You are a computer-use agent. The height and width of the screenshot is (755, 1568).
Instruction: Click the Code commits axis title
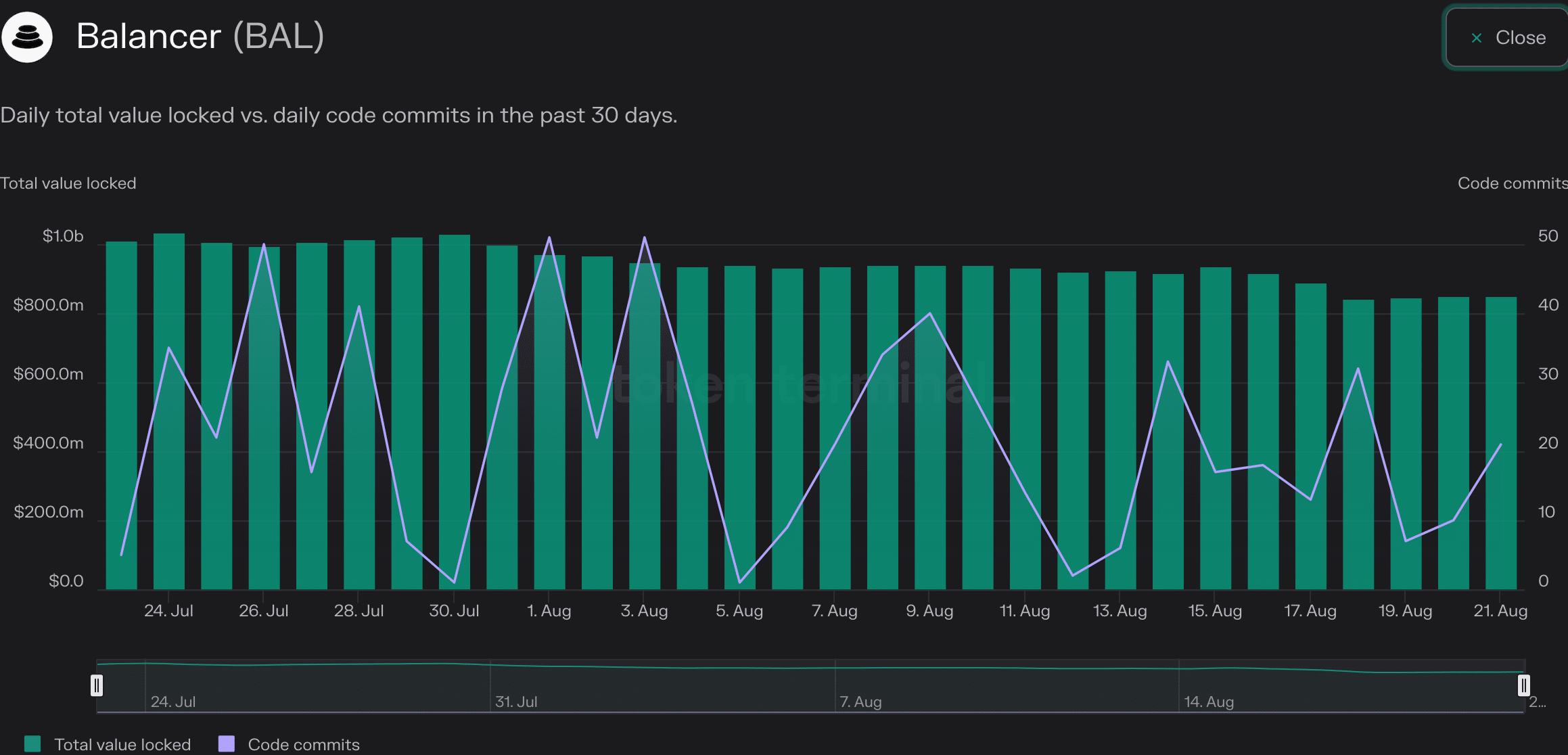[x=1513, y=183]
